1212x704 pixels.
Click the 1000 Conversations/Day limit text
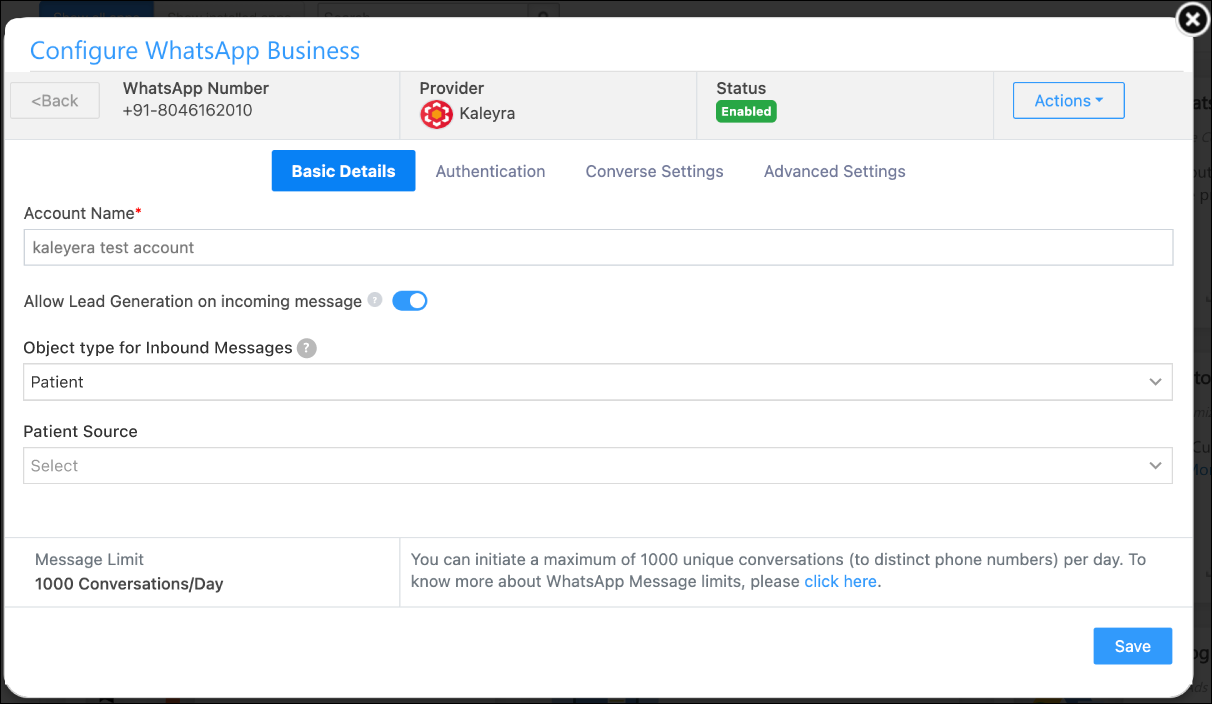(129, 584)
